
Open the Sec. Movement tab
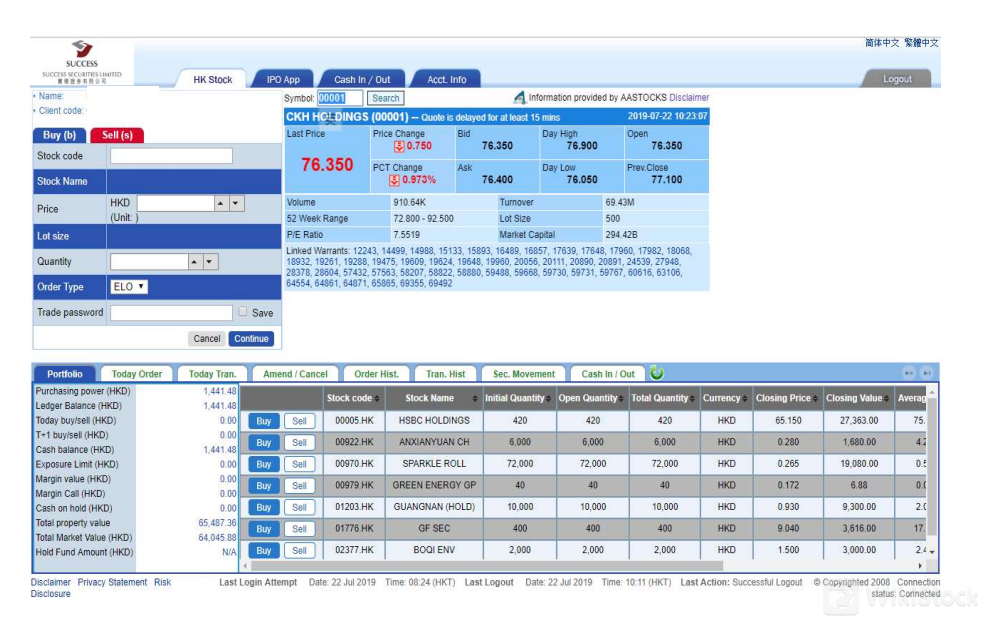point(524,374)
